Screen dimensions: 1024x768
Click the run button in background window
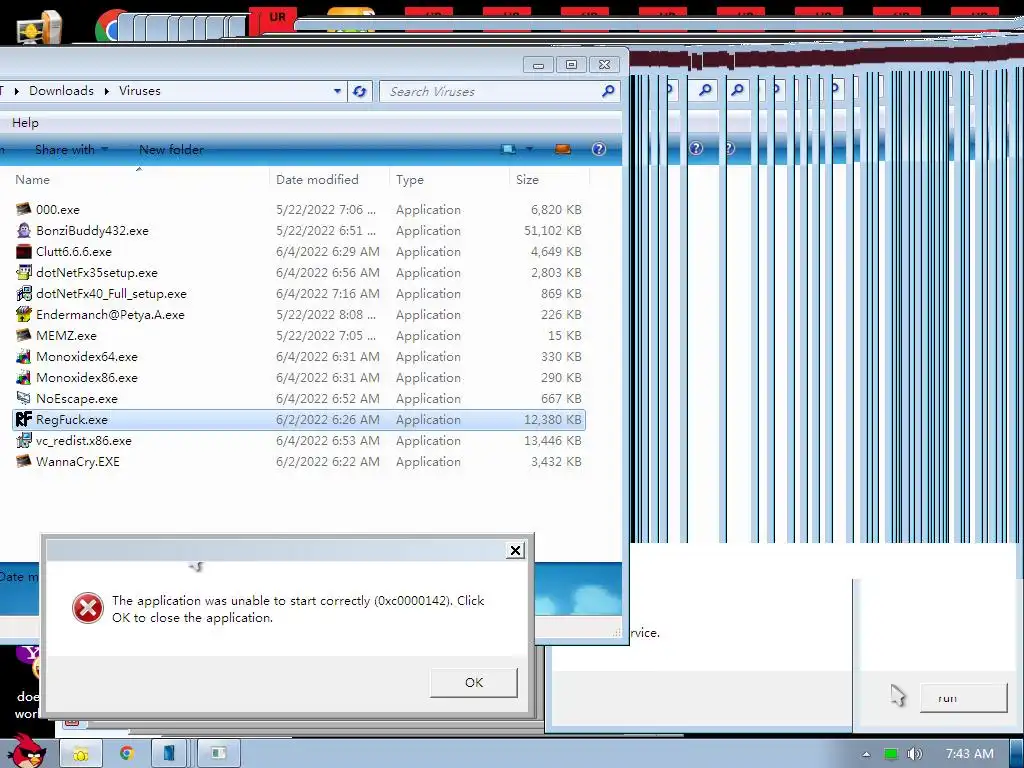(x=963, y=698)
